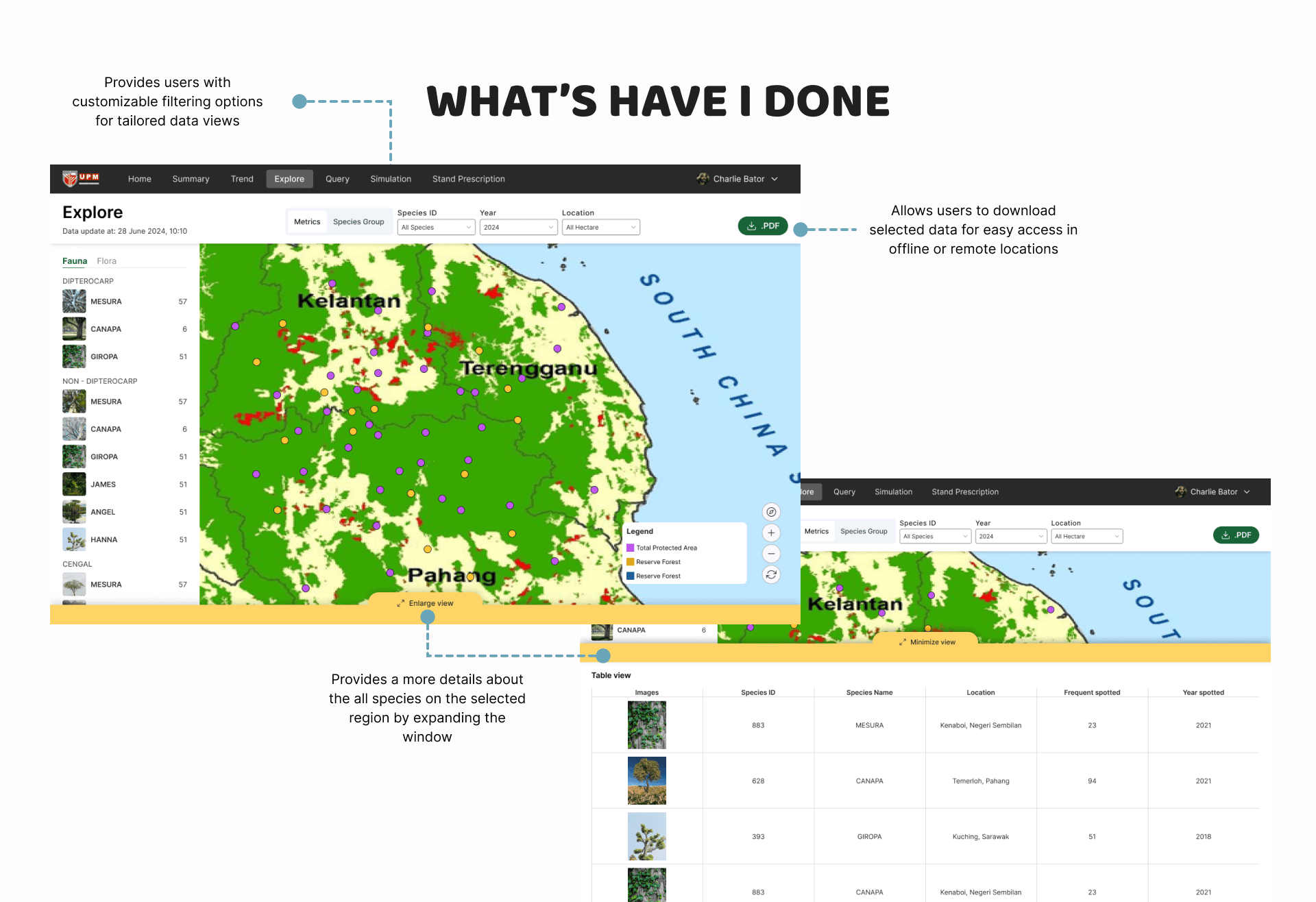
Task: Click the UPM logo in navbar
Action: 81,179
